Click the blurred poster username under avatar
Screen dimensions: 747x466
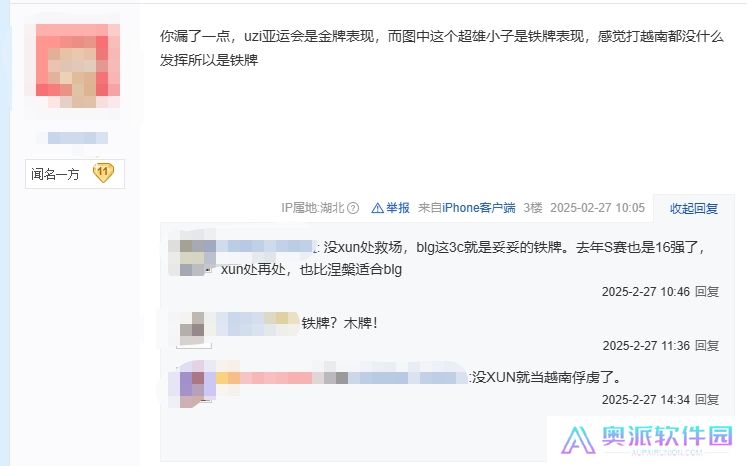click(x=78, y=138)
